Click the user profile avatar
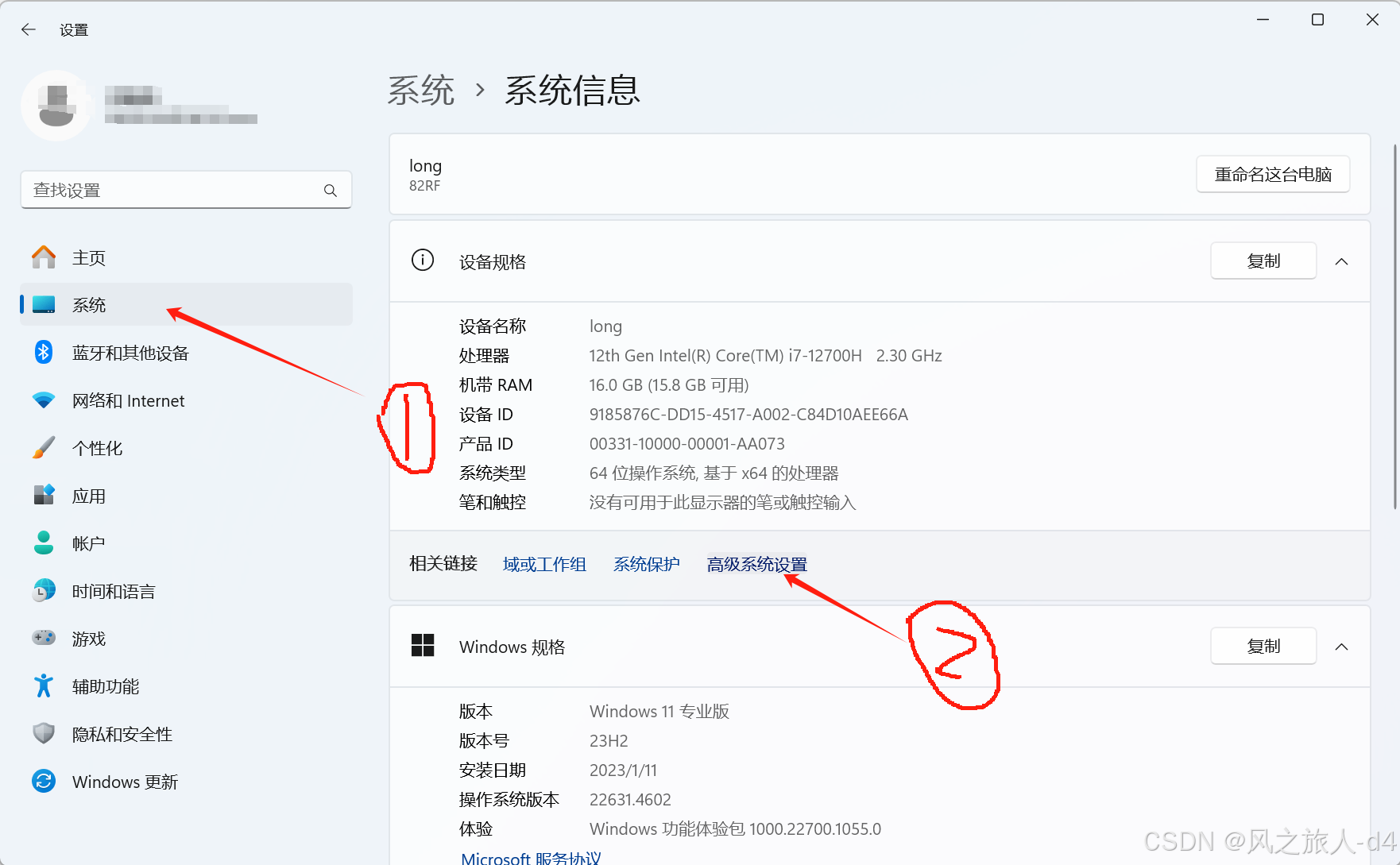This screenshot has width=1400, height=865. pyautogui.click(x=56, y=106)
